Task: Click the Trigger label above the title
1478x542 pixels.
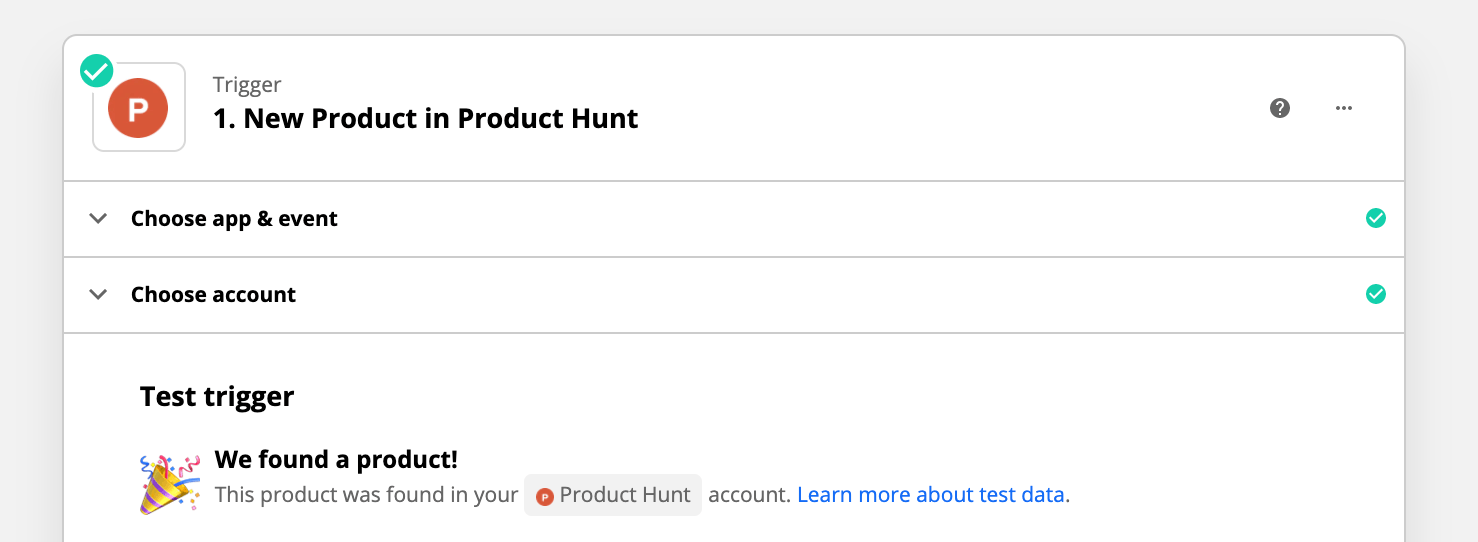Action: pos(247,85)
